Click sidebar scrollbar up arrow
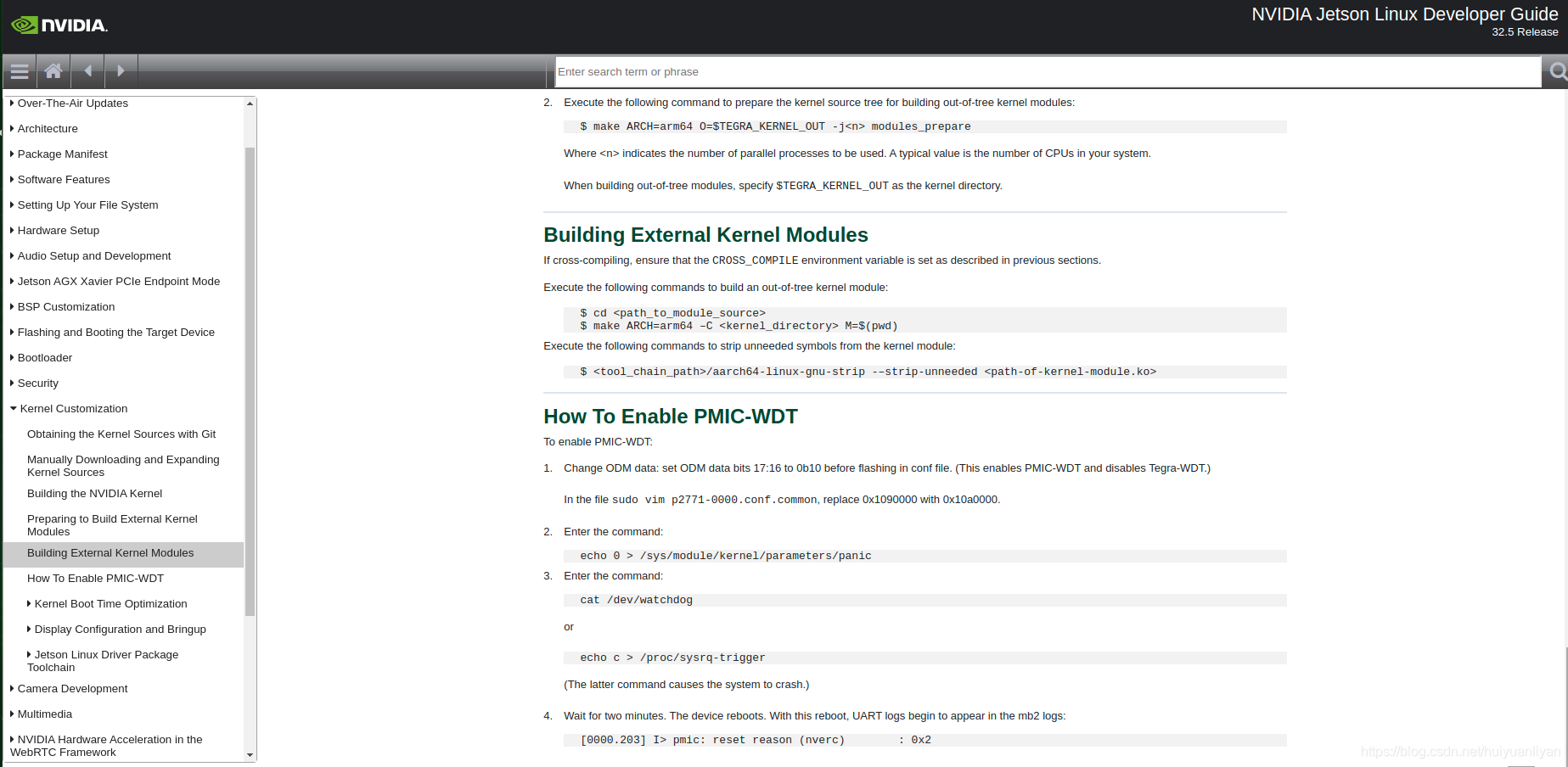Viewport: 1568px width, 767px height. tap(250, 104)
